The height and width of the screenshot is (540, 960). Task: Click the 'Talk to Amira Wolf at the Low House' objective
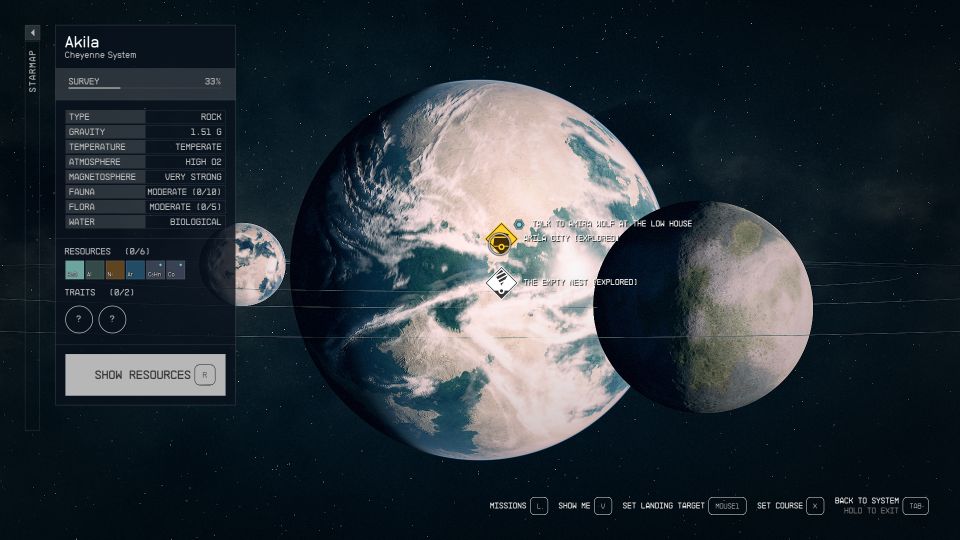(x=612, y=224)
